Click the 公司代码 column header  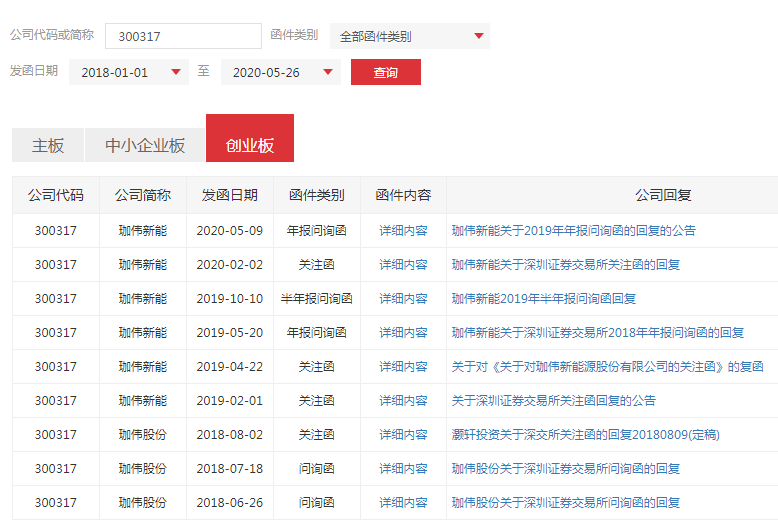tap(56, 195)
